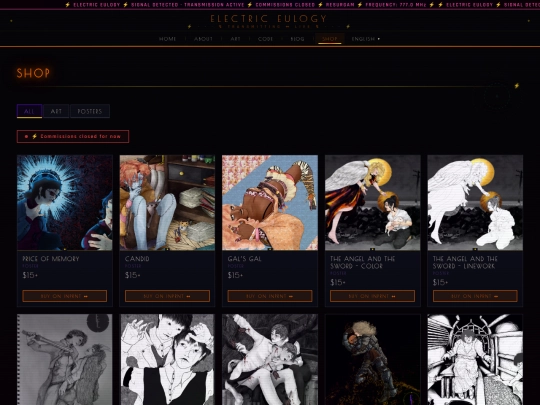Click the $15+ price under Price of Memory
Screen dimensions: 540x405
(30, 275)
